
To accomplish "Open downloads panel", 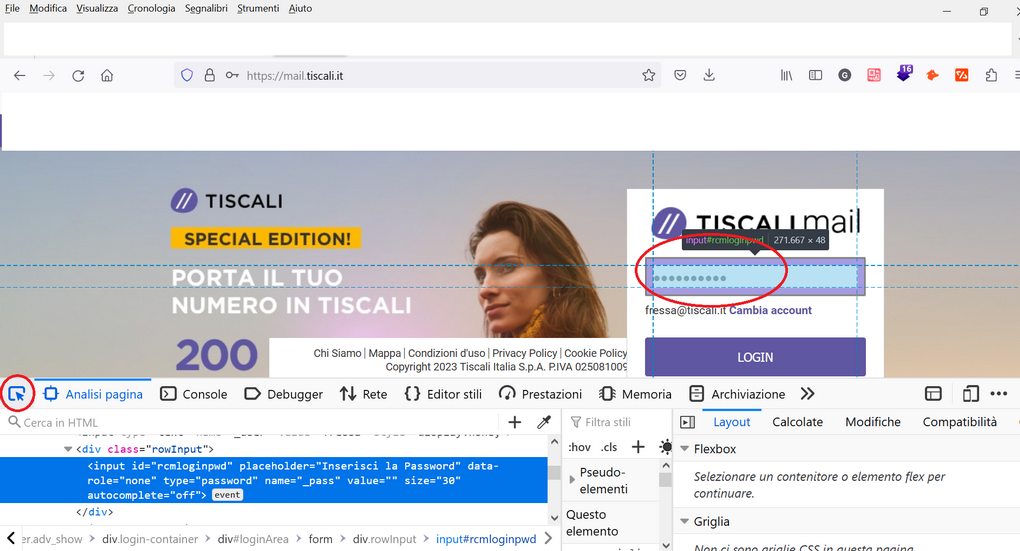I will [x=709, y=75].
